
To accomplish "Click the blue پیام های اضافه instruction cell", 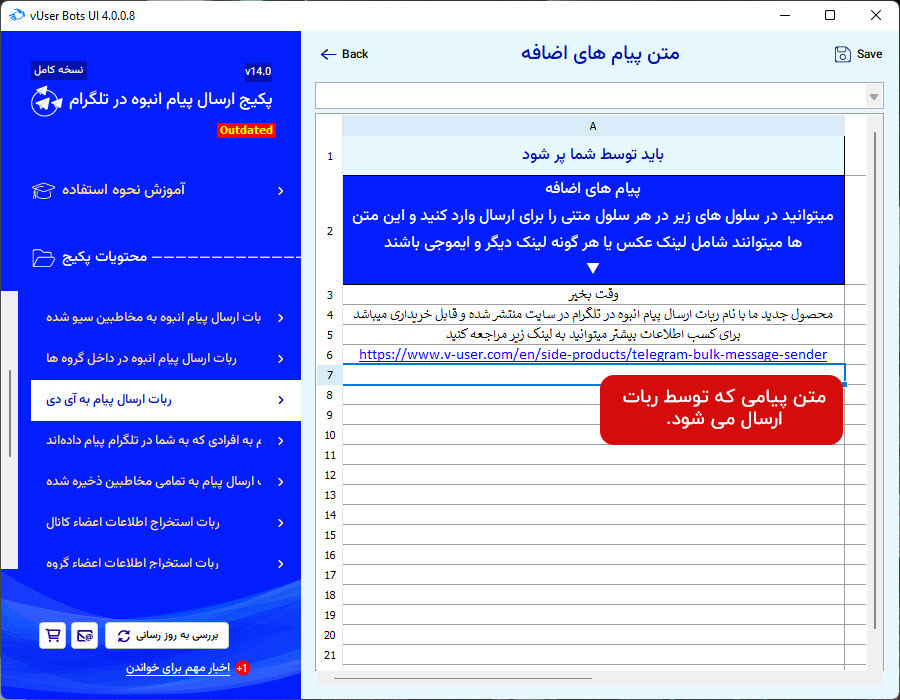I will (593, 230).
